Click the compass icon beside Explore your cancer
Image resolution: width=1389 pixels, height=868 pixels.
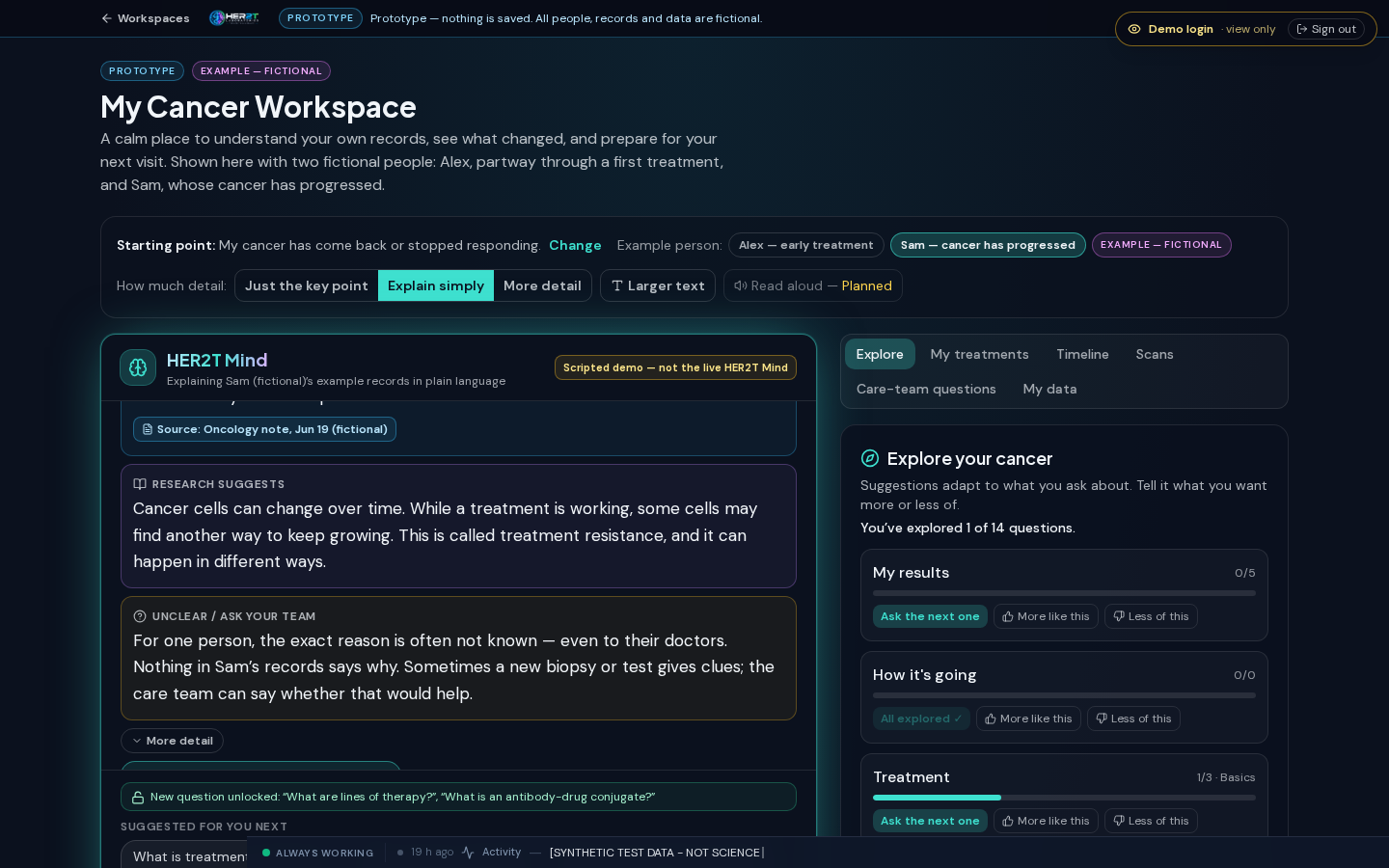[870, 458]
